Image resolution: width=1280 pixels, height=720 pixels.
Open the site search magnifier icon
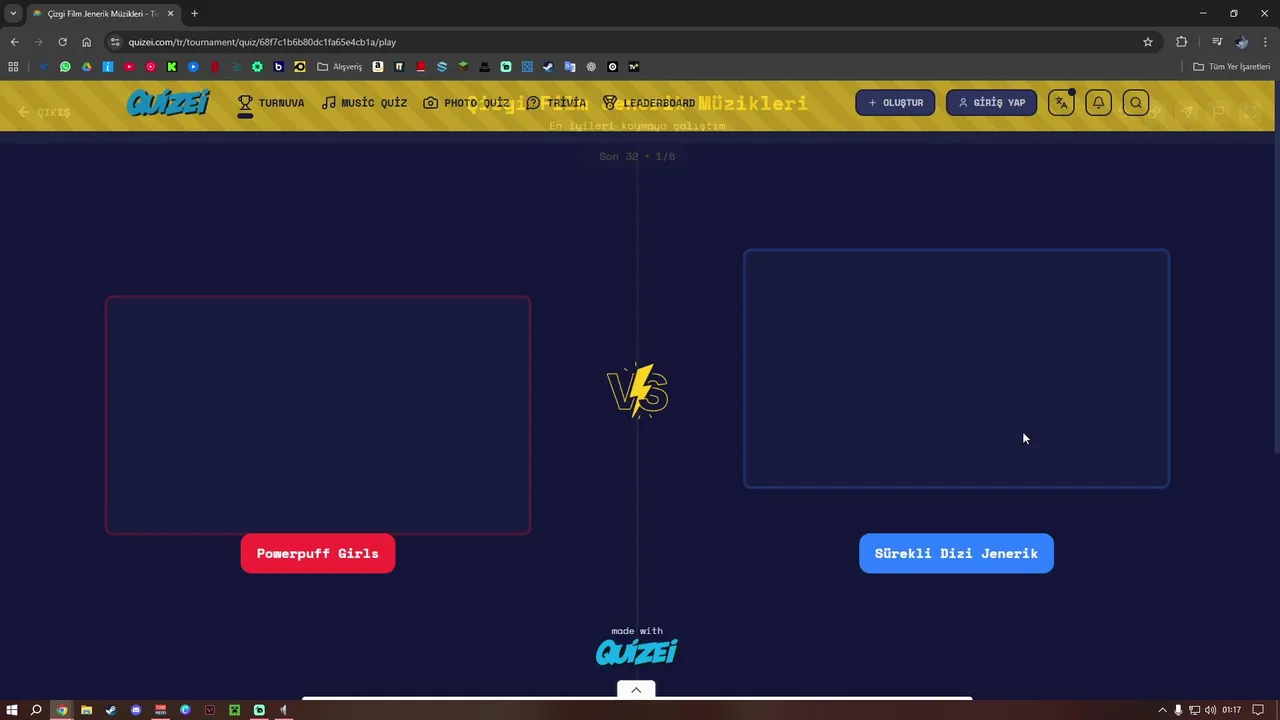(x=1136, y=102)
